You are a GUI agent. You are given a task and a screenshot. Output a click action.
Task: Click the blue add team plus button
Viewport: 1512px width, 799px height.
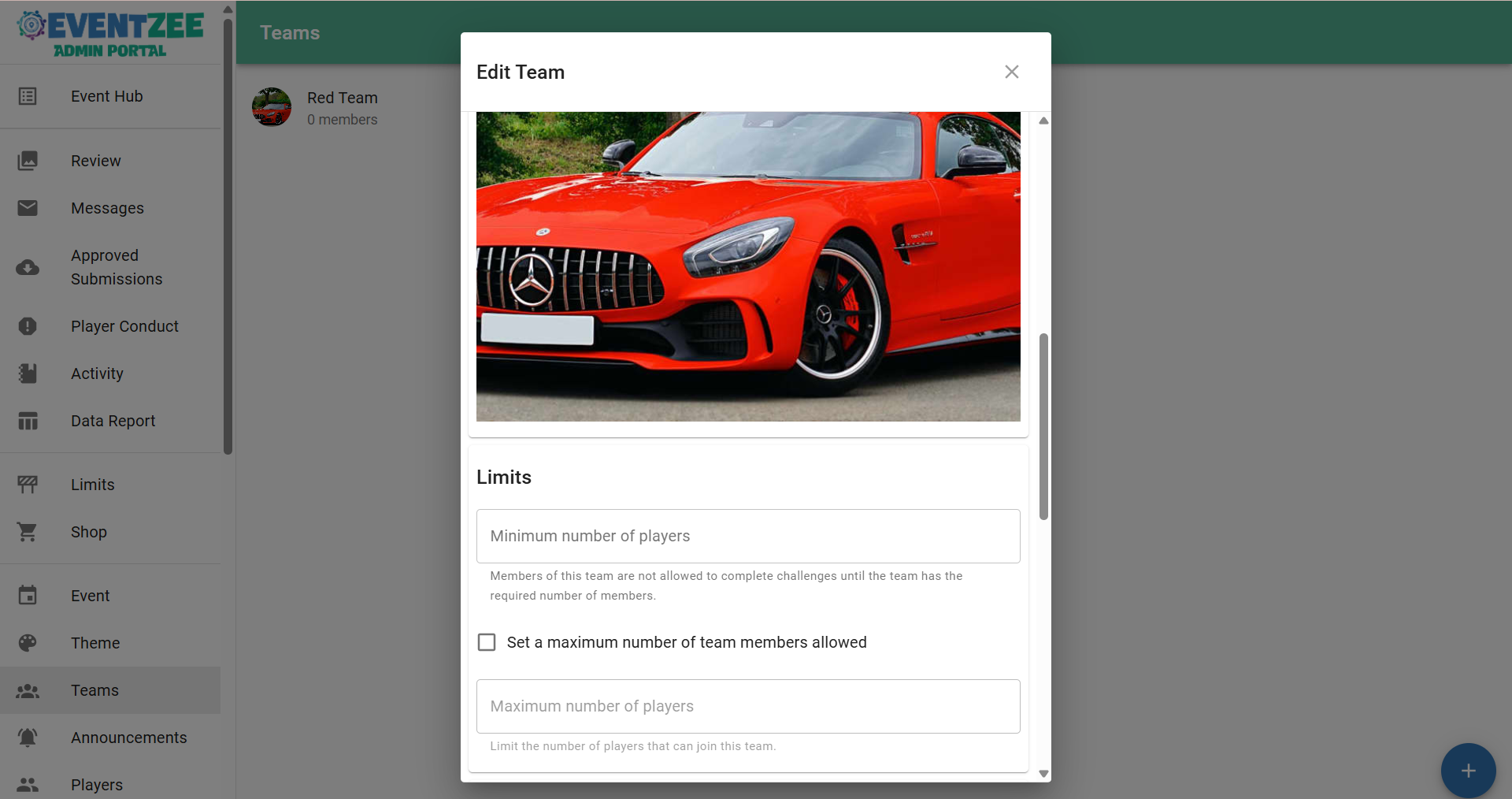point(1469,771)
